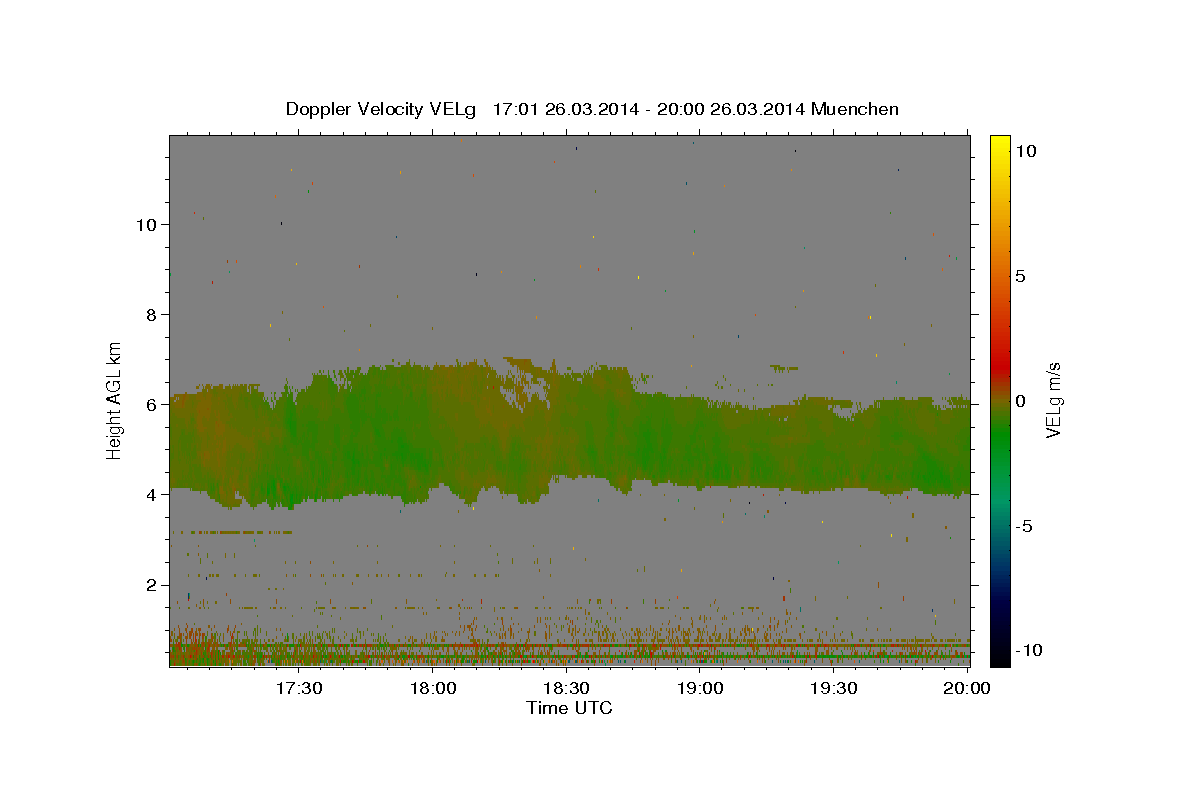Click the colorbar value 10 at top

(1025, 150)
